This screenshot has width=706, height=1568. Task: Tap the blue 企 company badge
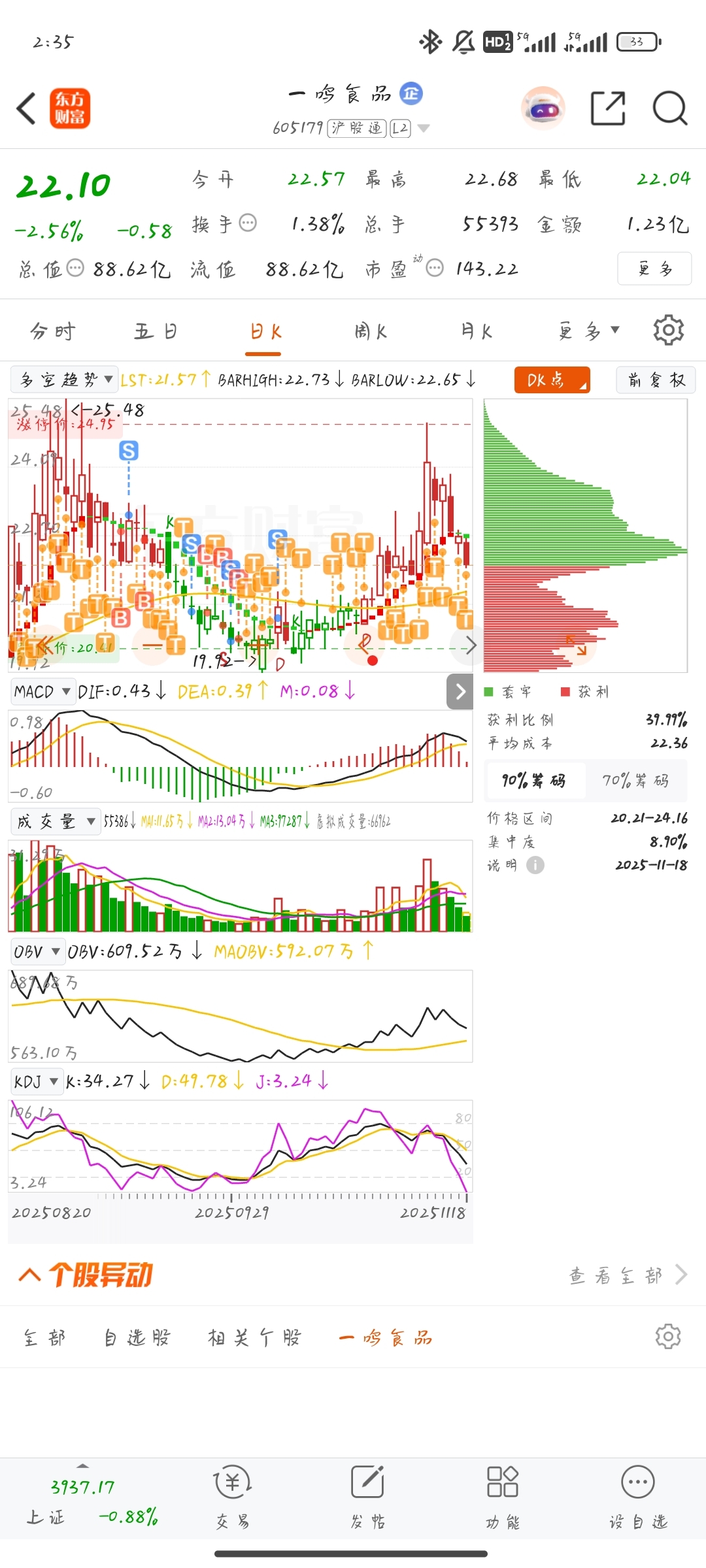[411, 93]
